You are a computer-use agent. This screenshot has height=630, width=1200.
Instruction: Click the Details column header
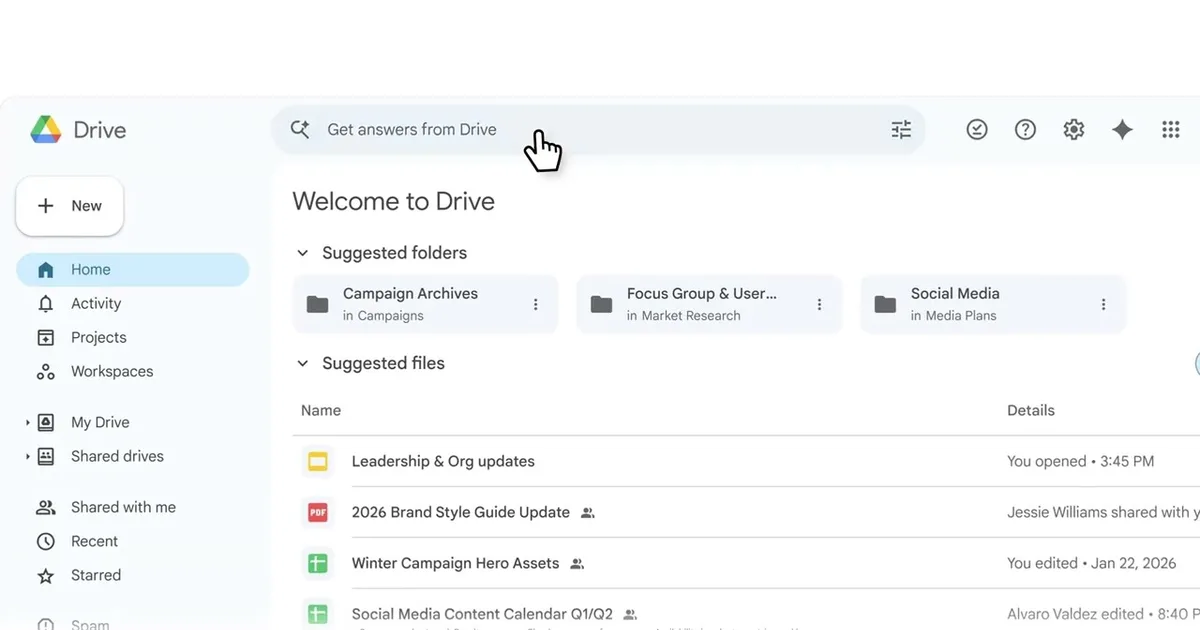[x=1031, y=410]
